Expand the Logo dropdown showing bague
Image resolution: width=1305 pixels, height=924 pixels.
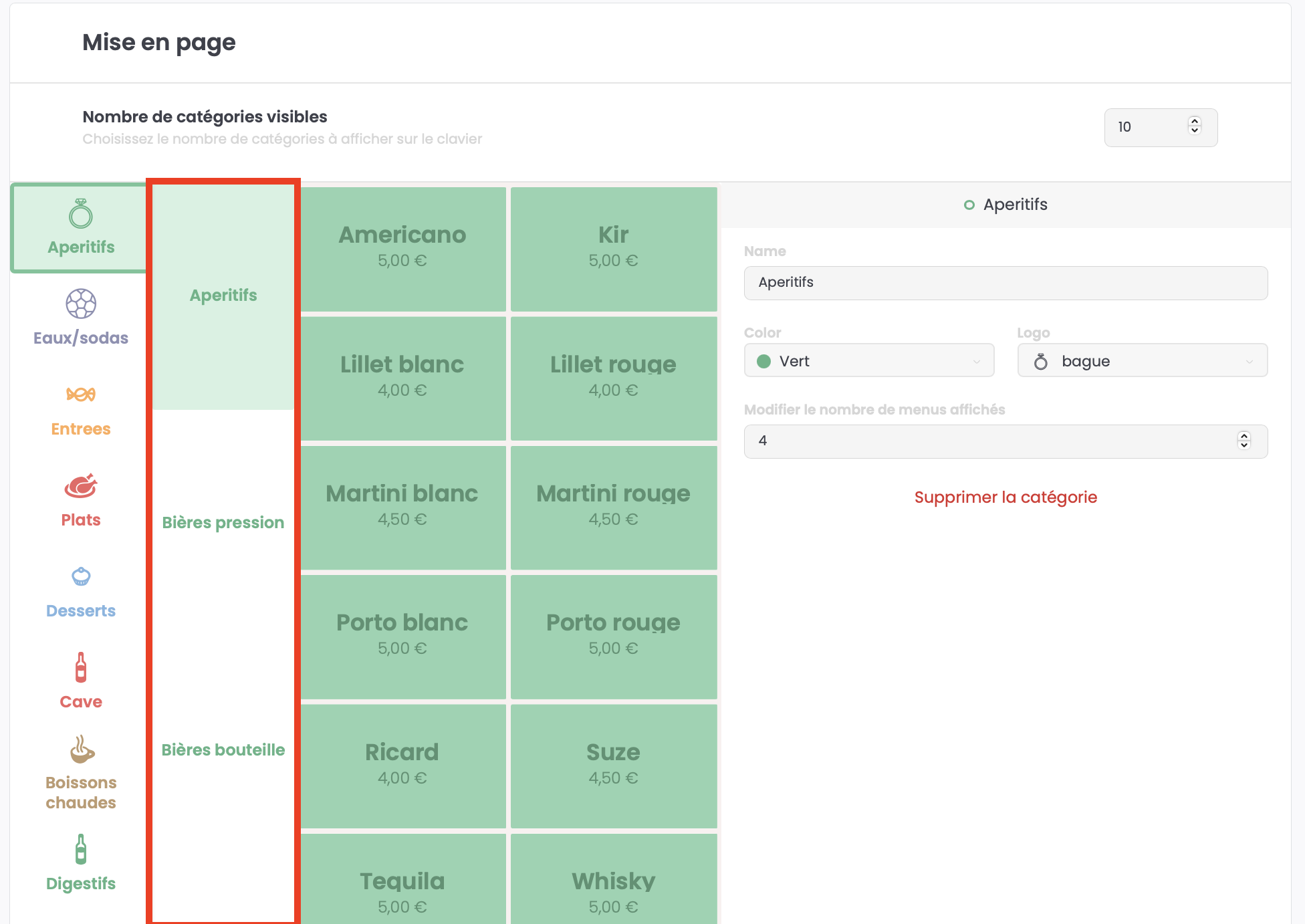tap(1142, 361)
